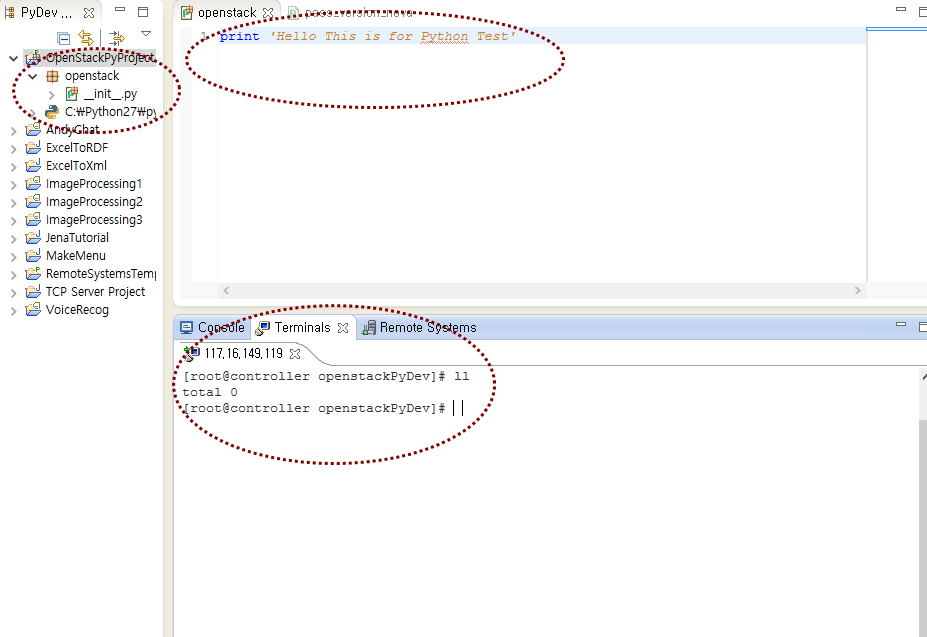Collapse the OpenStackPyProject tree
Image resolution: width=927 pixels, height=637 pixels.
(13, 57)
